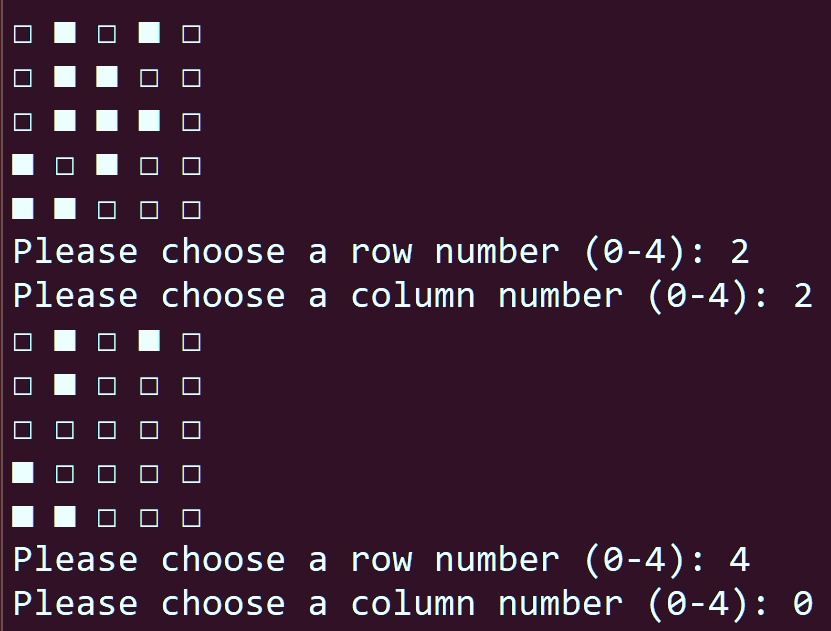Click the word "column" in the last prompt line
Viewport: 831px width, 631px height.
413,604
